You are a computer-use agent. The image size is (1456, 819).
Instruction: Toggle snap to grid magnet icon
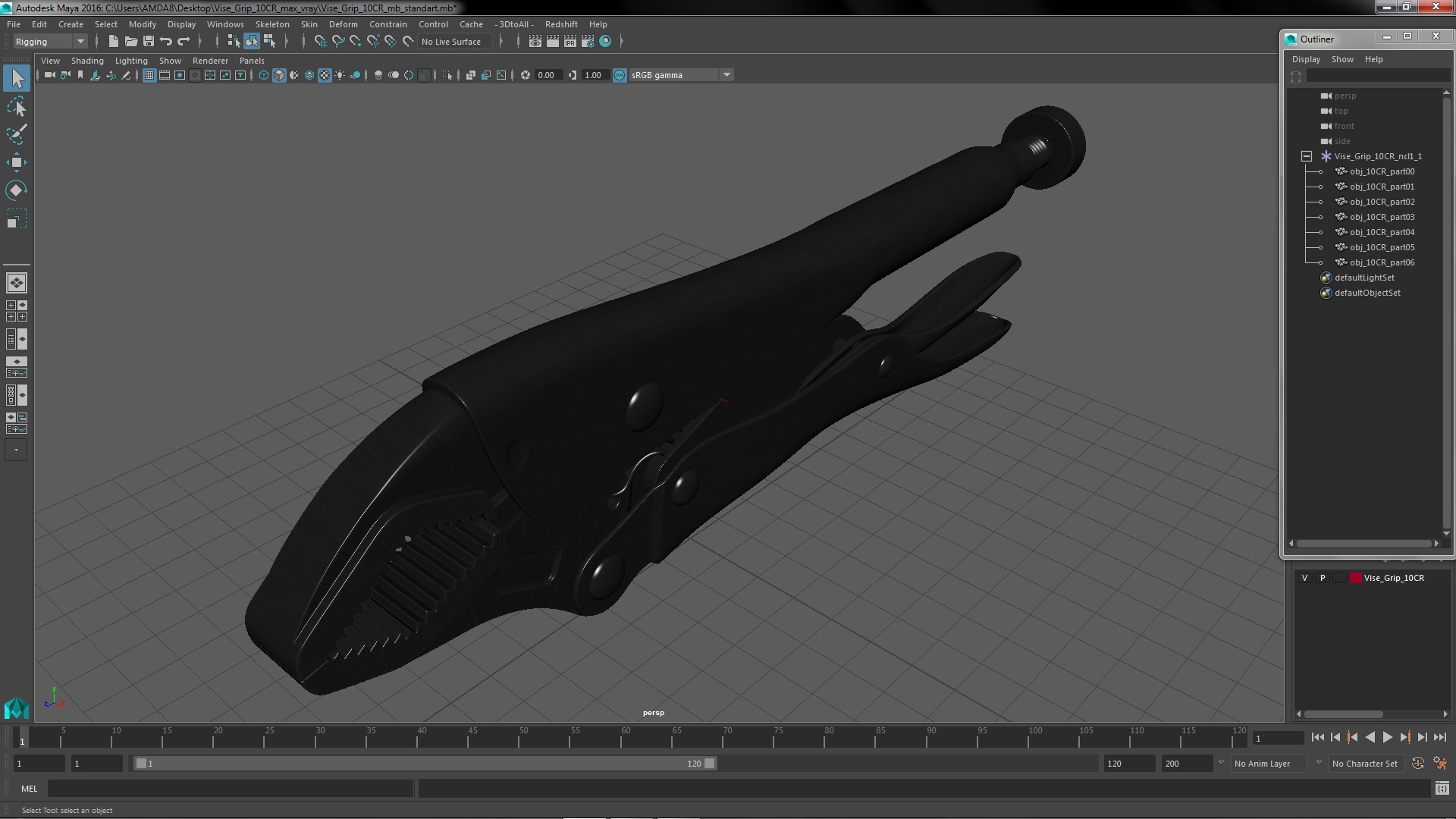(x=321, y=42)
